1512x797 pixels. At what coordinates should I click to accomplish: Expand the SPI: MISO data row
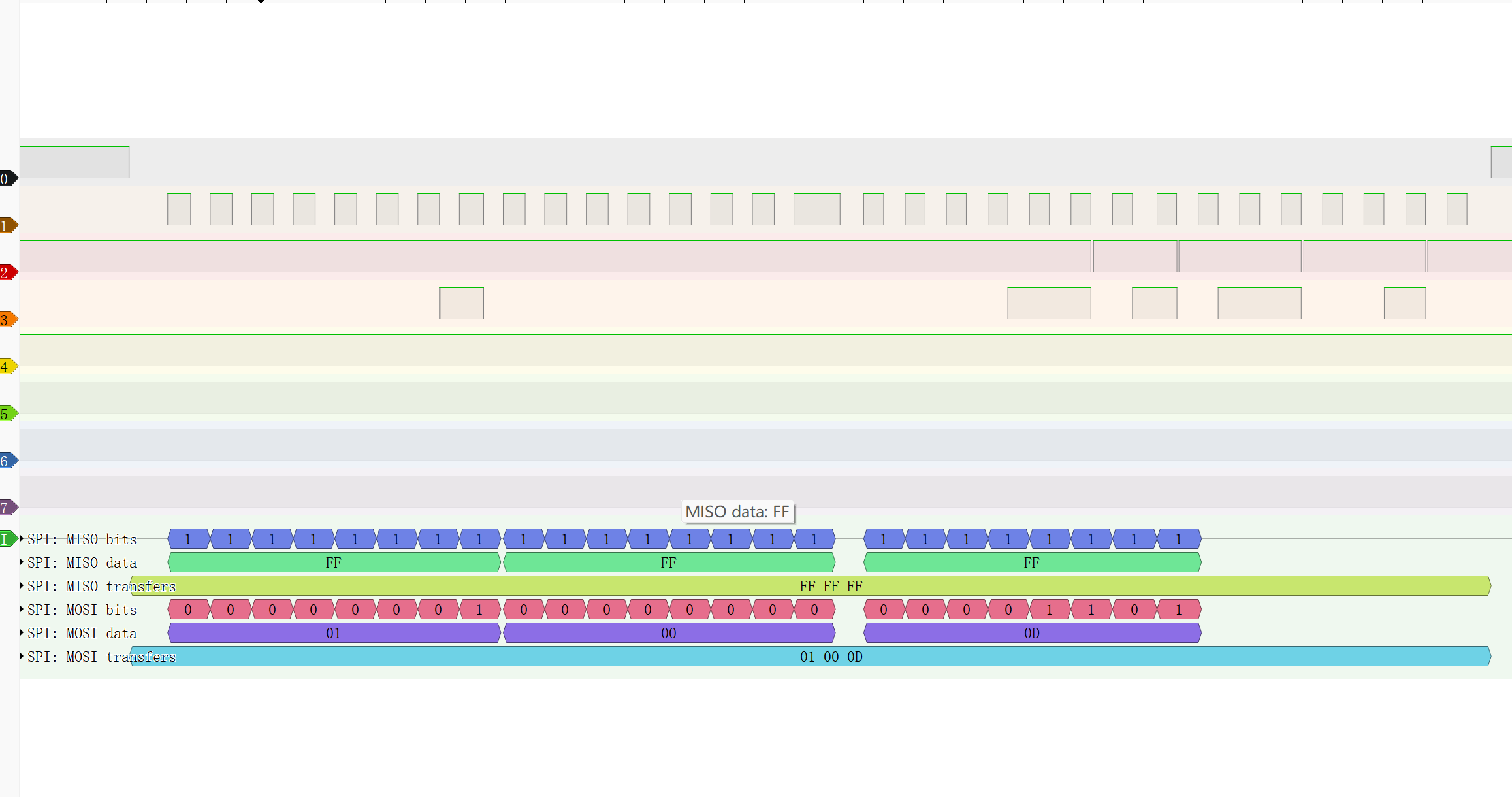[20, 562]
